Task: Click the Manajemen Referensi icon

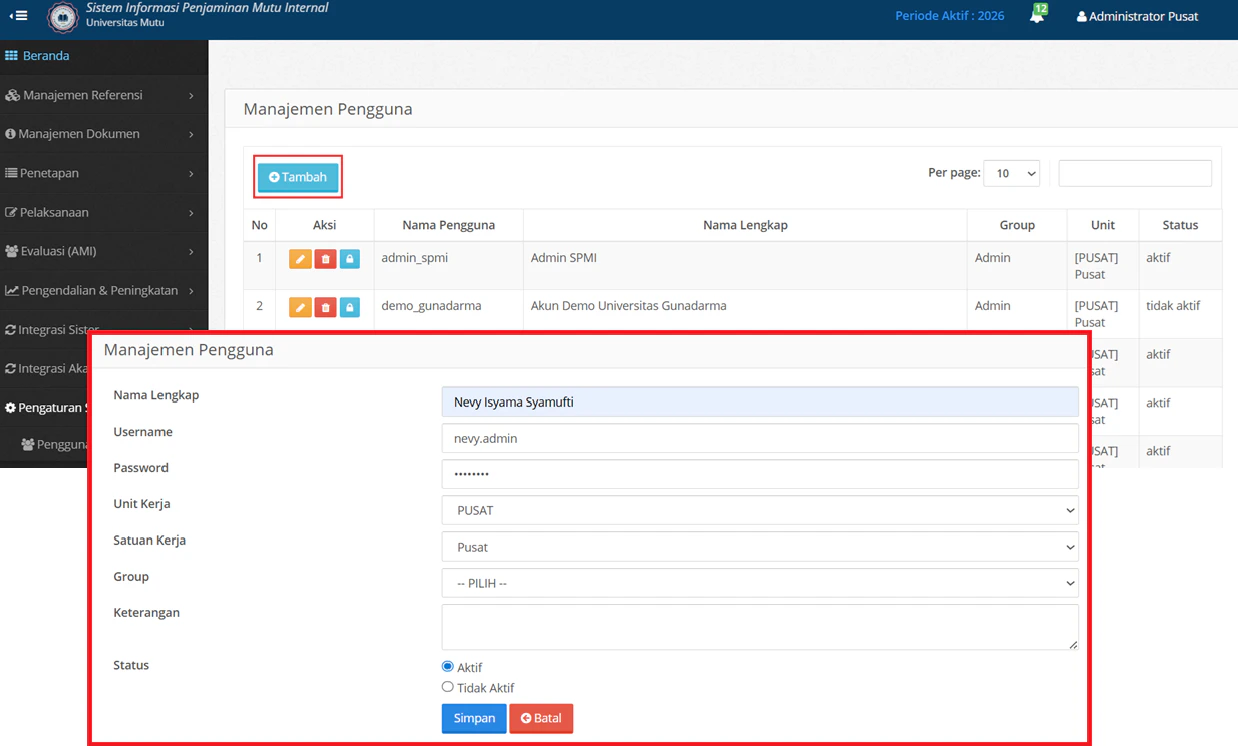Action: (x=12, y=95)
